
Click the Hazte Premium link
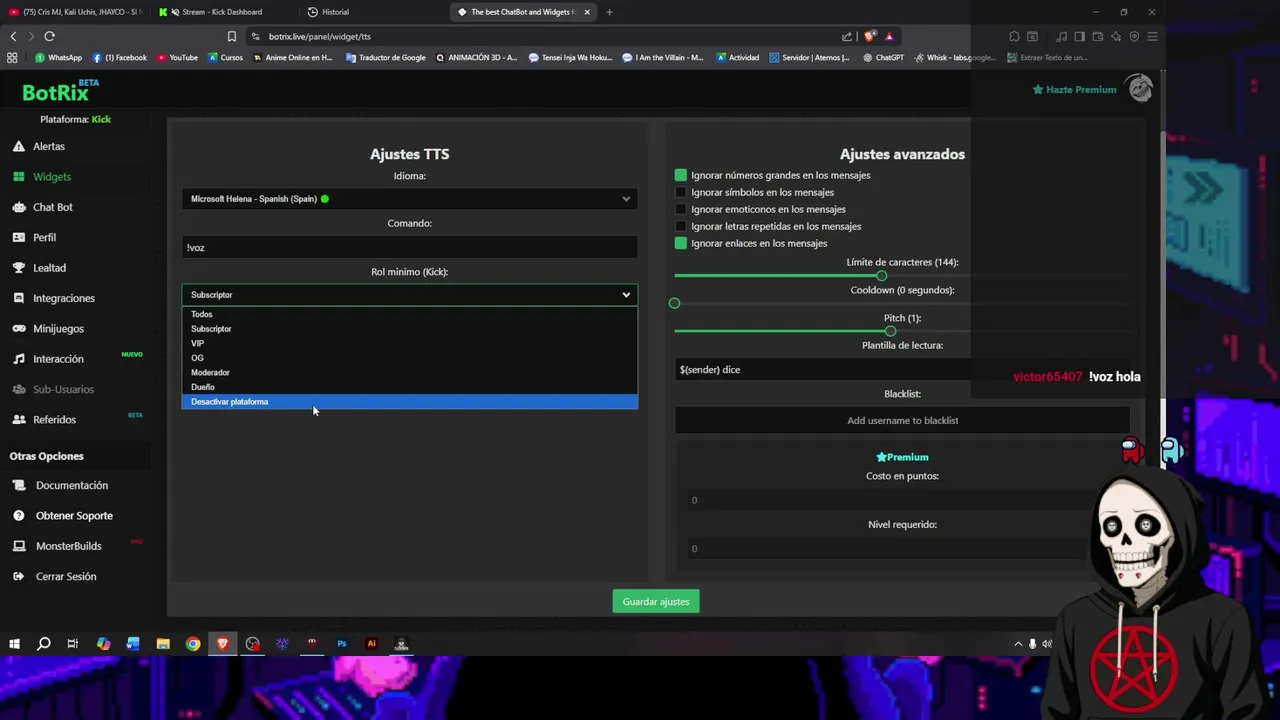[1075, 89]
